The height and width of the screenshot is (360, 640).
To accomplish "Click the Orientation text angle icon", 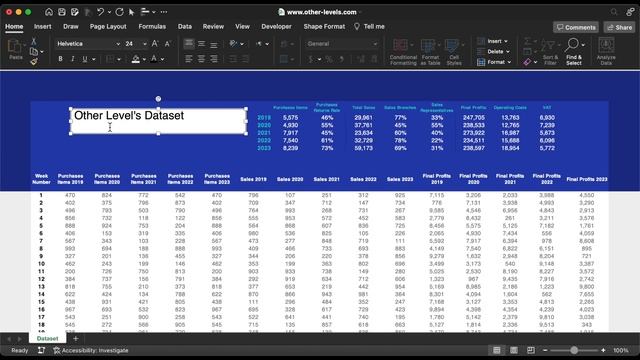I will click(x=233, y=44).
